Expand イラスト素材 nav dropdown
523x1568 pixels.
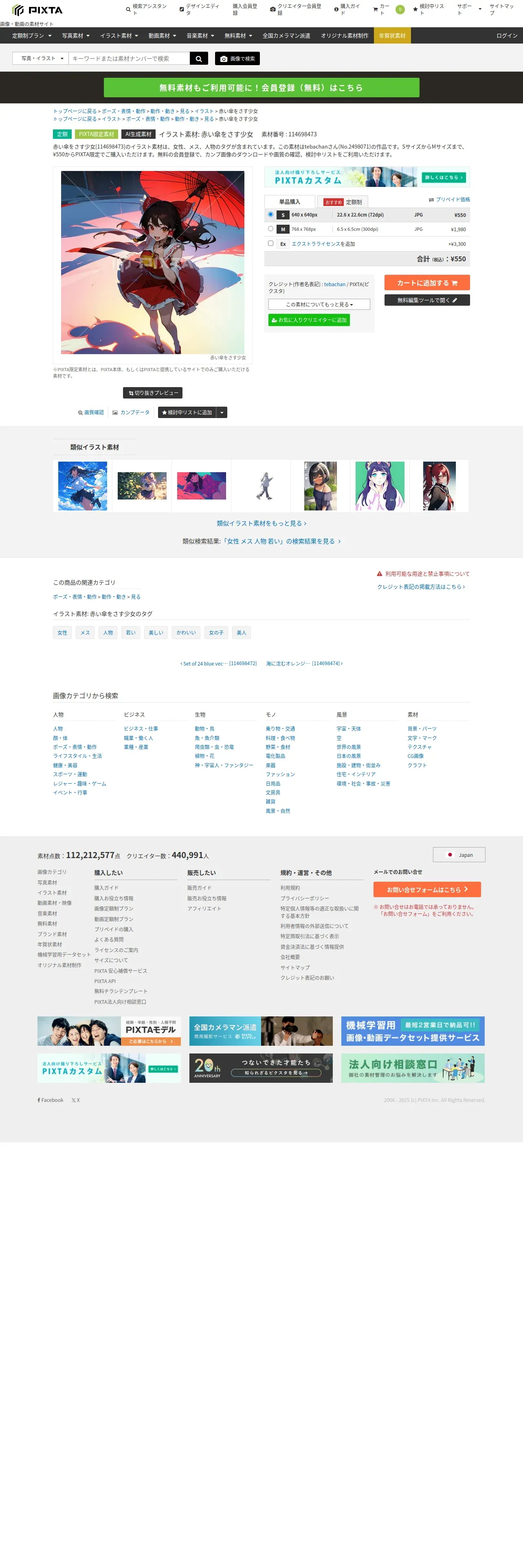119,36
